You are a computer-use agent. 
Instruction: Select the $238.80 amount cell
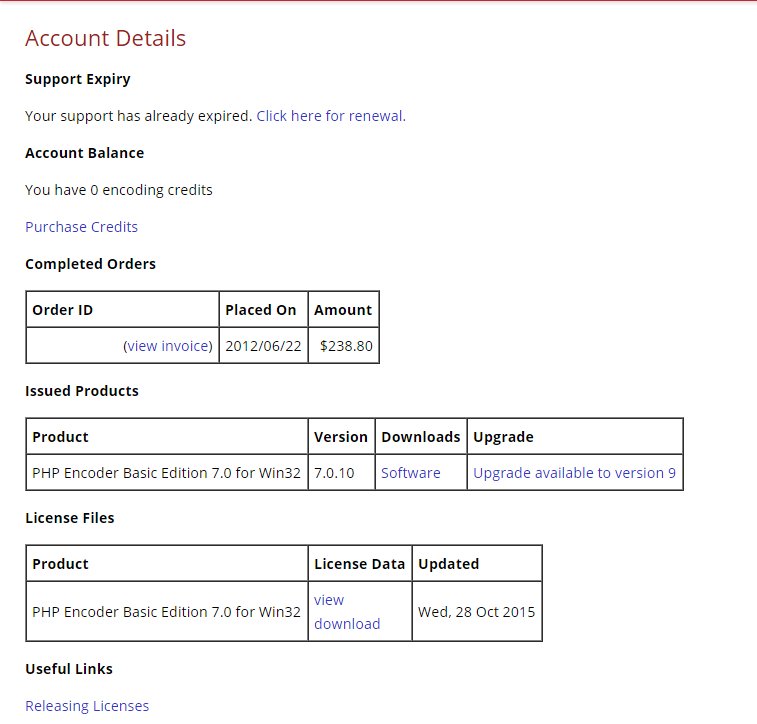coord(346,346)
